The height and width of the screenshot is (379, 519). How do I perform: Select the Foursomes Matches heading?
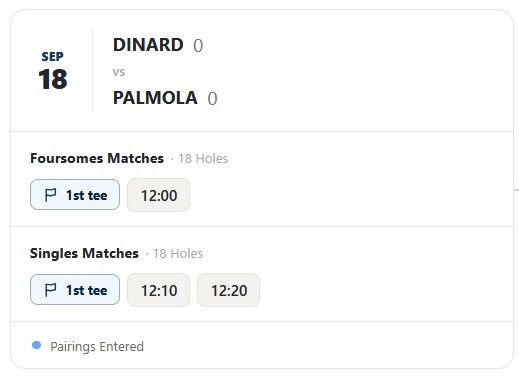click(97, 158)
